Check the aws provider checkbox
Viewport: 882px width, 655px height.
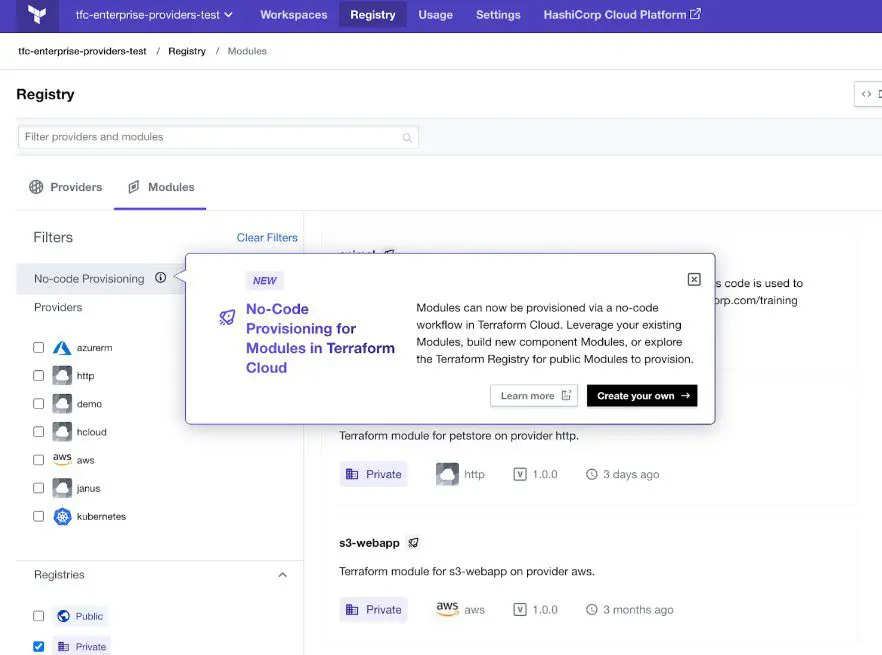coord(38,460)
